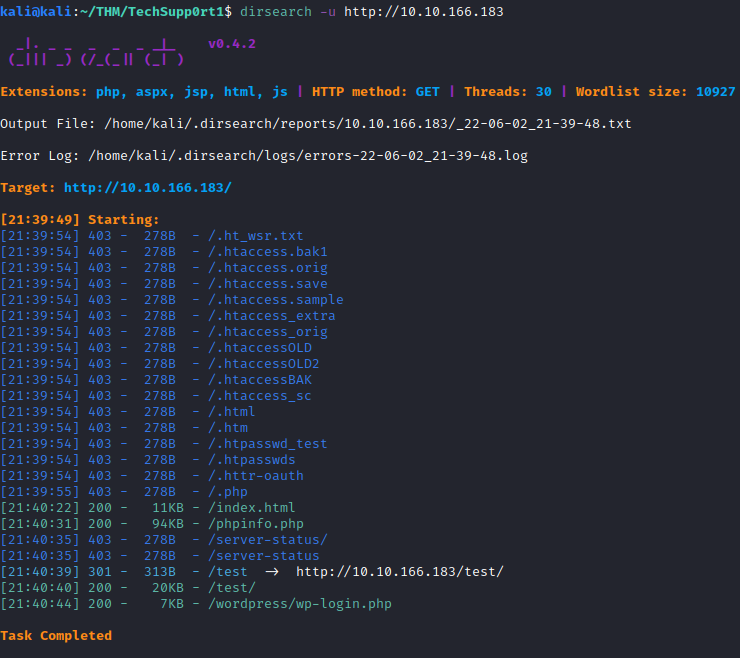Follow the redirect URL ending in /test/

(x=399, y=572)
